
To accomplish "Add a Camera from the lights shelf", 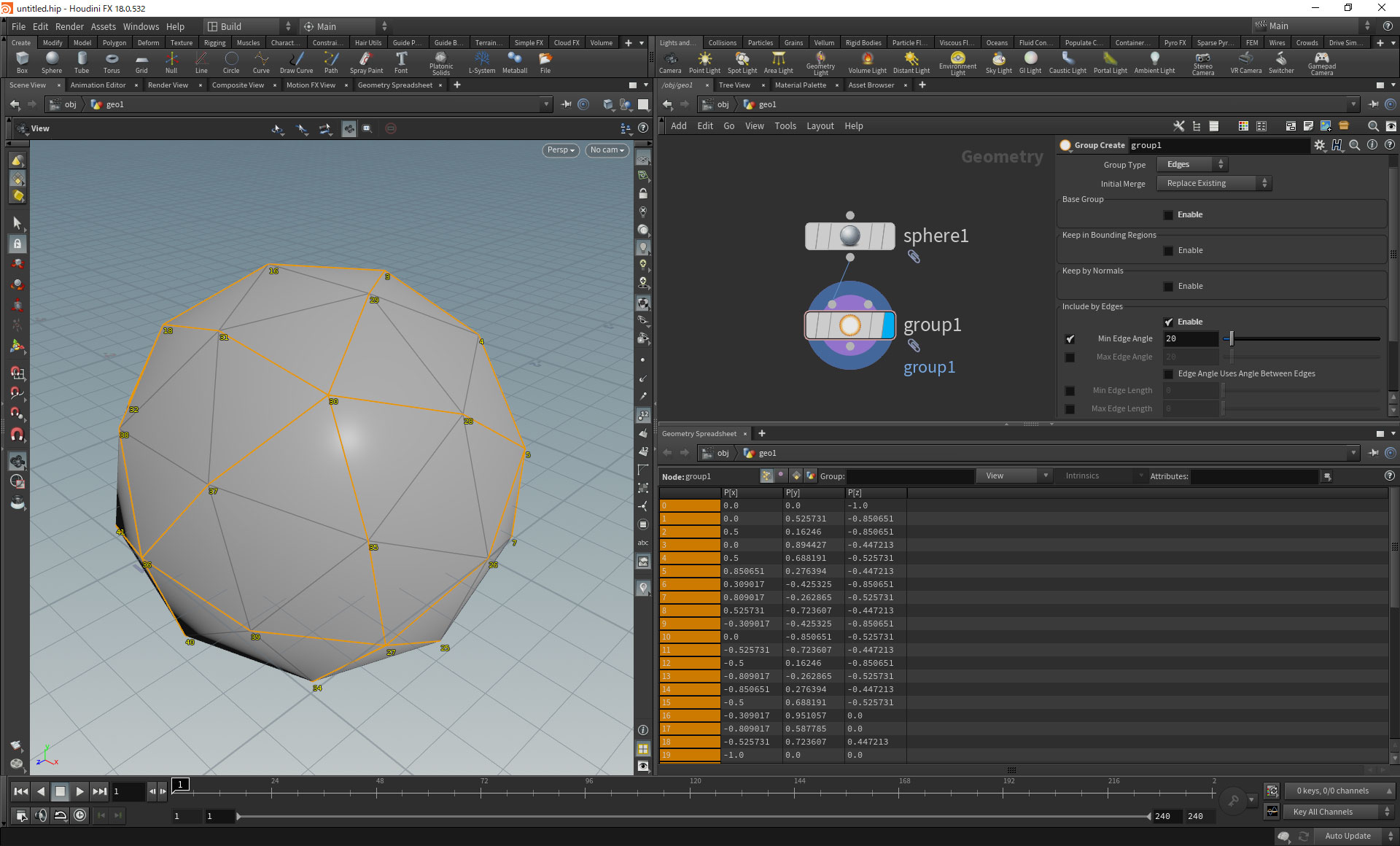I will point(670,62).
